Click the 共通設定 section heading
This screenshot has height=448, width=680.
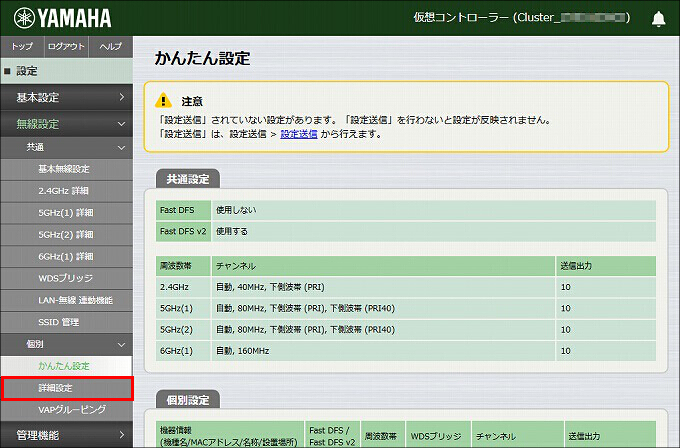tap(188, 179)
